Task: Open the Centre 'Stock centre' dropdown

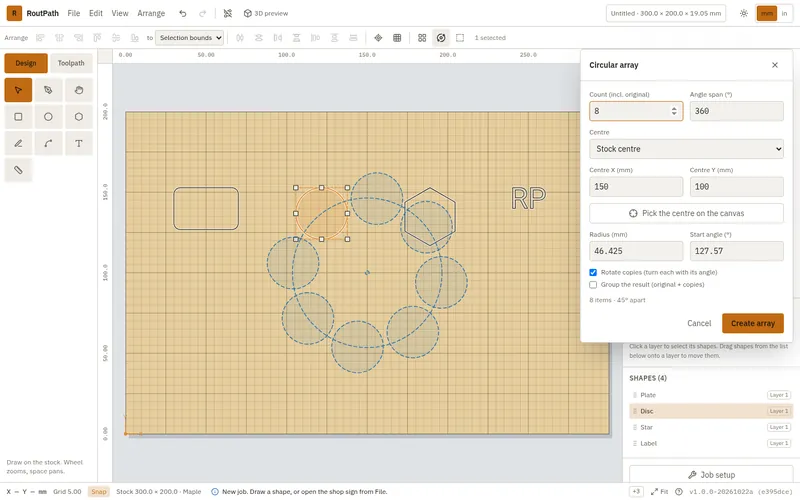Action: click(x=686, y=149)
